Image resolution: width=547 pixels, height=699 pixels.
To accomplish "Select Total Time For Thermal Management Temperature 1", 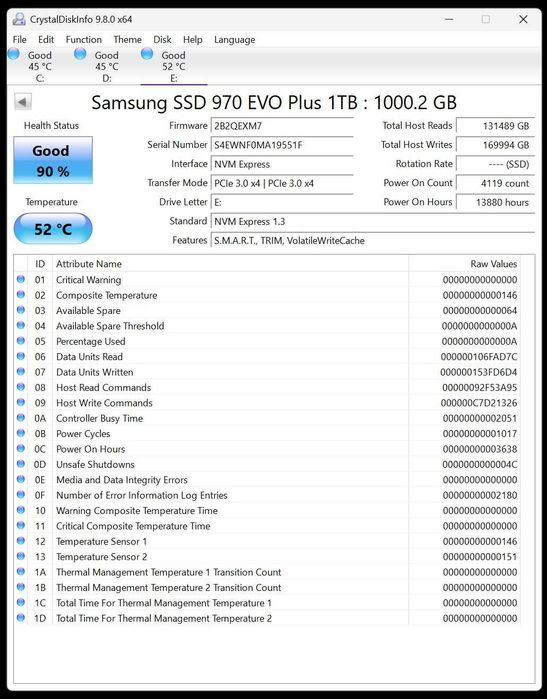I will tap(267, 603).
